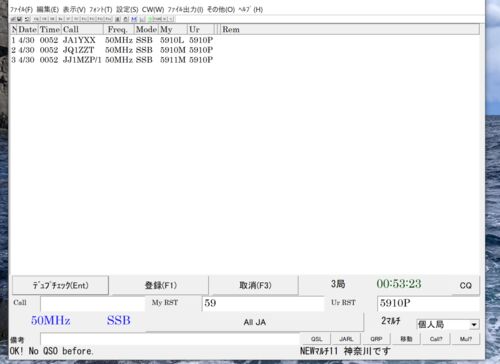Toggle the QSL button
500x364 pixels.
click(316, 339)
